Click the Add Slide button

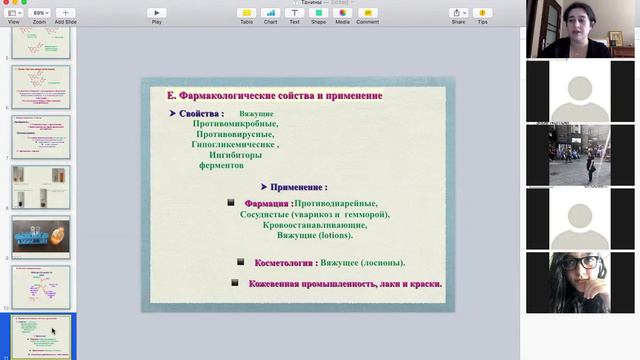click(x=65, y=13)
